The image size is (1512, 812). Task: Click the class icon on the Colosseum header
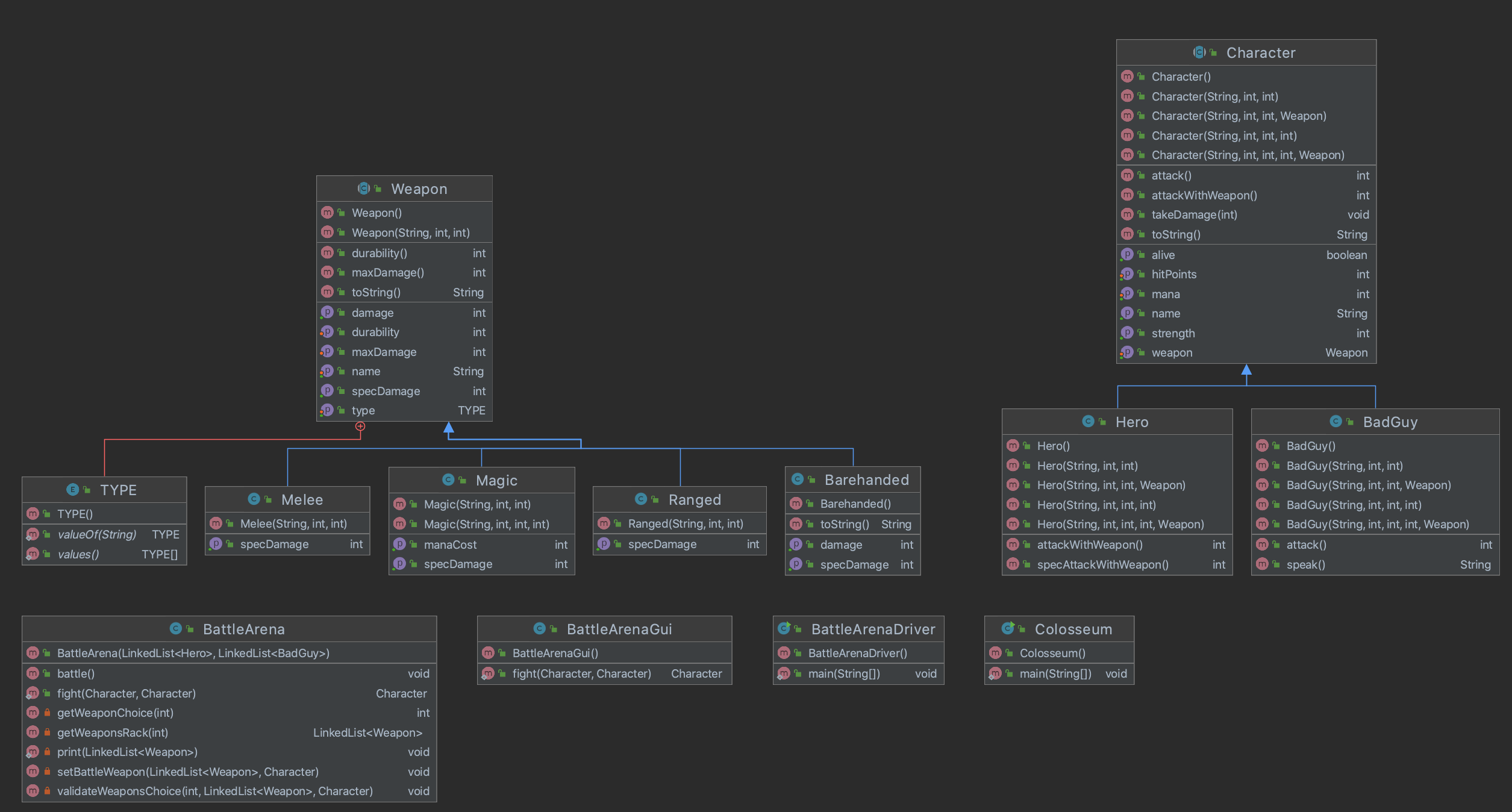[x=1008, y=629]
